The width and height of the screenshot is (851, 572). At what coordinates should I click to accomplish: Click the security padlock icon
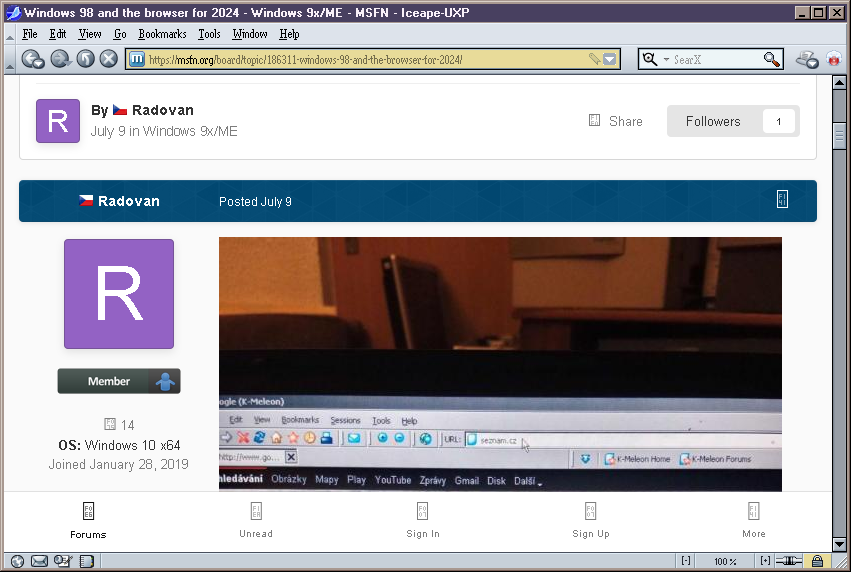click(817, 561)
